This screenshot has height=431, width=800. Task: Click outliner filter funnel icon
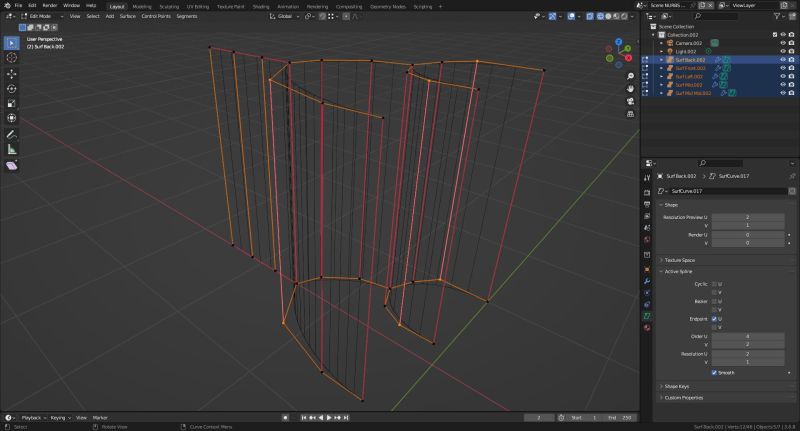777,16
